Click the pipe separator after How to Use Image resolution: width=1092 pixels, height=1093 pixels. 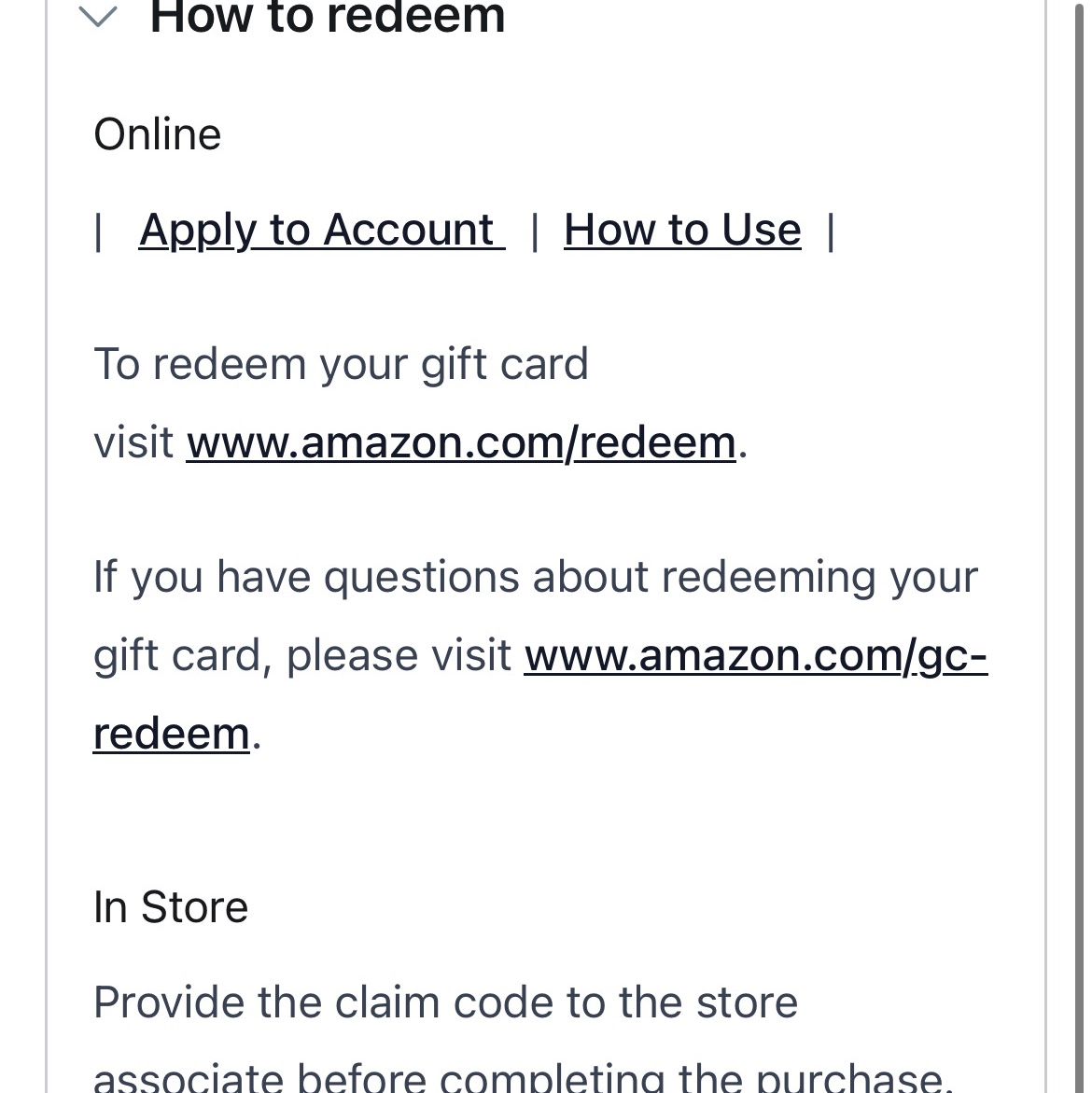831,231
